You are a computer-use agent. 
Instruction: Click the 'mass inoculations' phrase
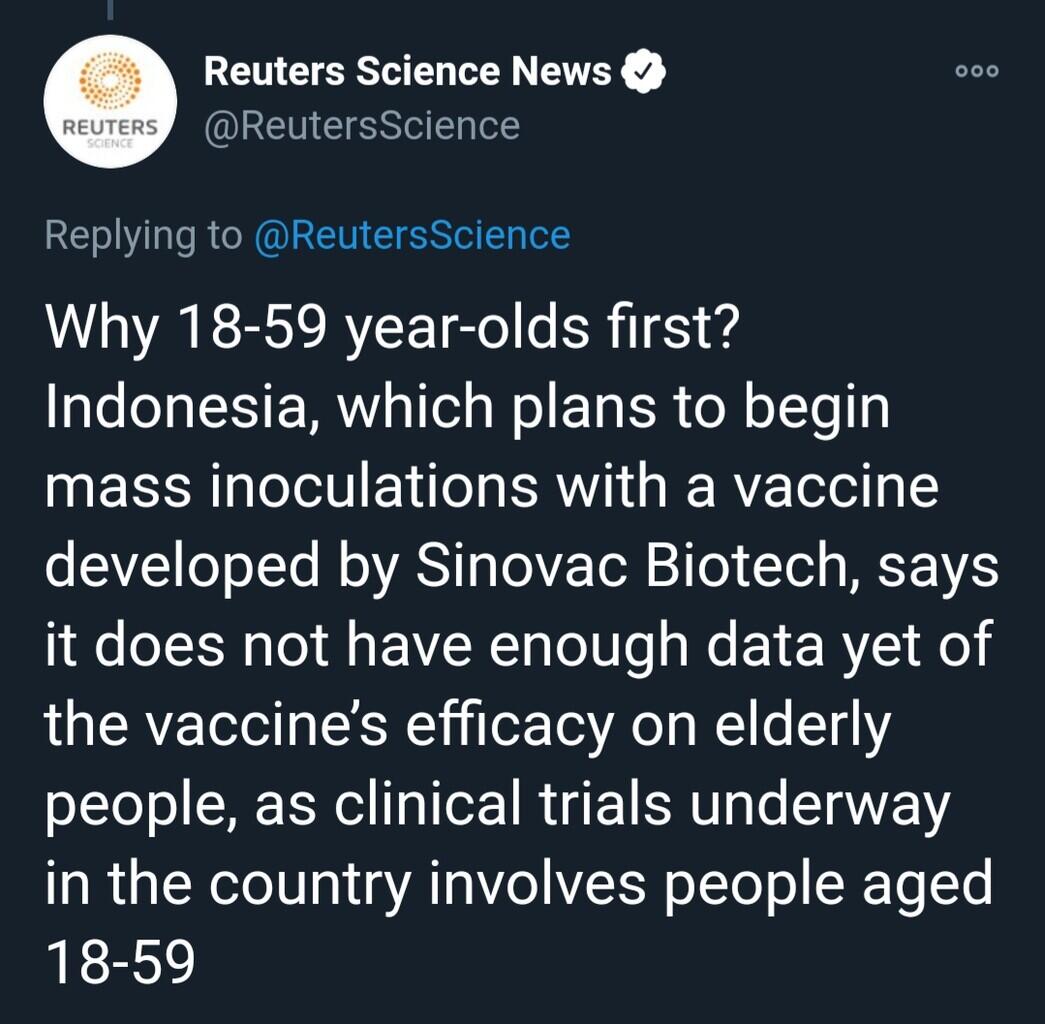pyautogui.click(x=292, y=487)
